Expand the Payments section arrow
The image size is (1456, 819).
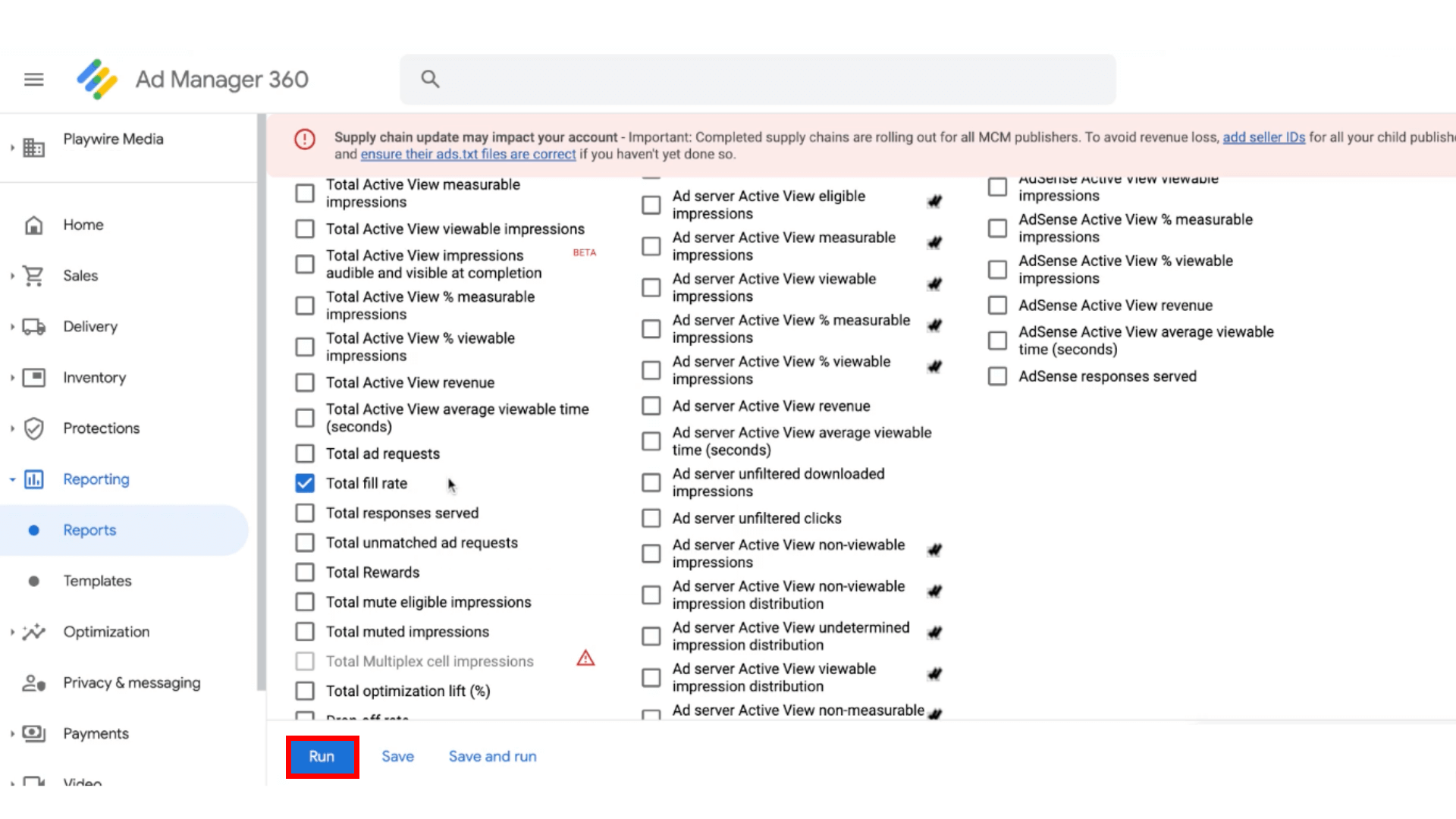12,733
